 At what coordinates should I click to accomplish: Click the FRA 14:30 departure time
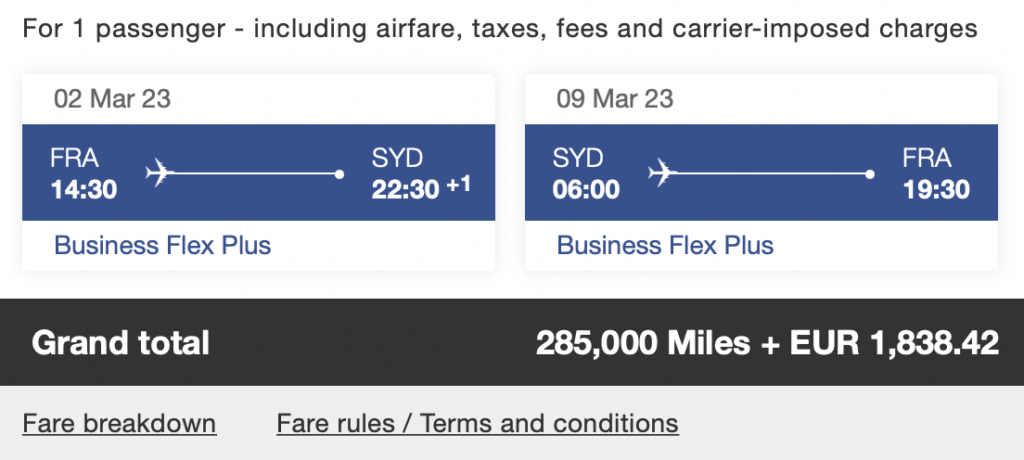point(83,189)
